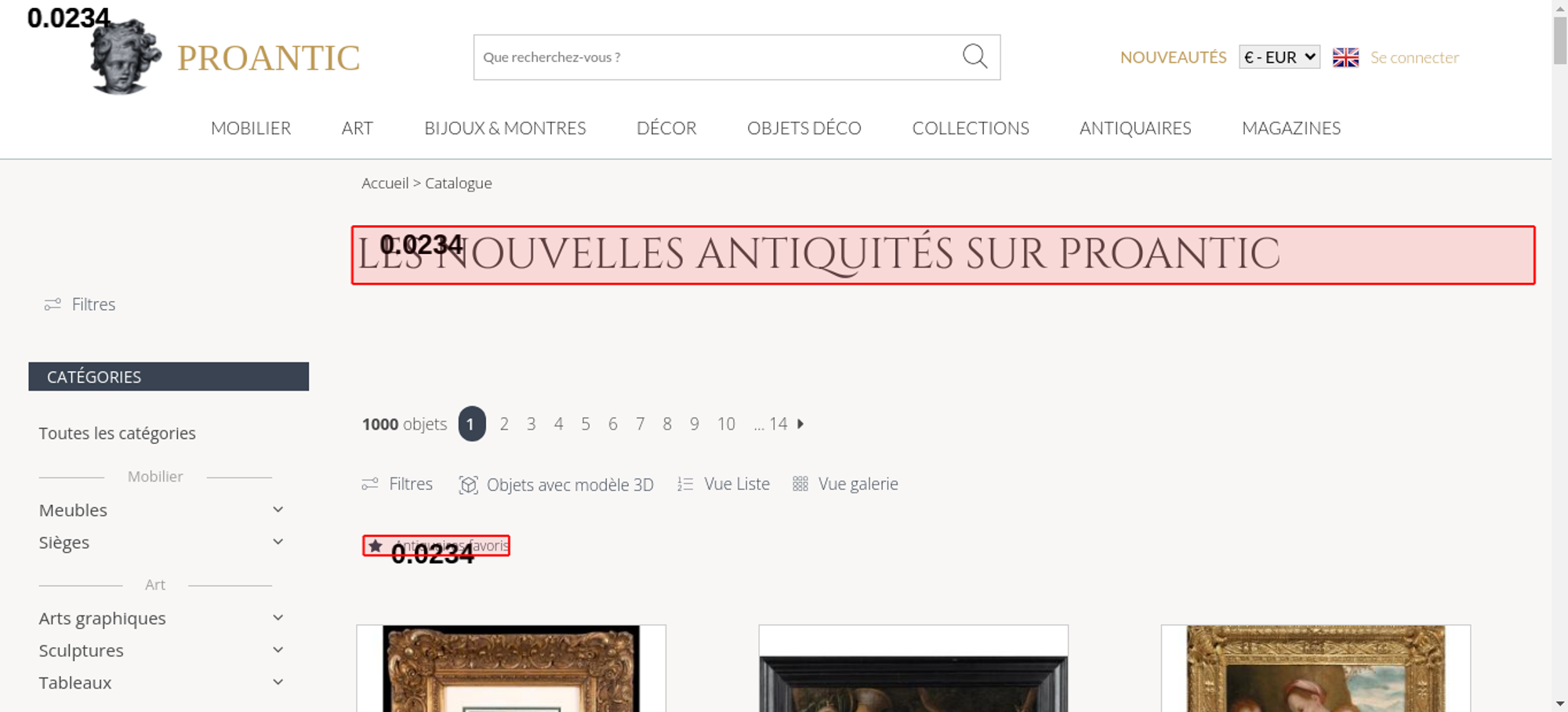Show objects with 3D model

coord(557,485)
